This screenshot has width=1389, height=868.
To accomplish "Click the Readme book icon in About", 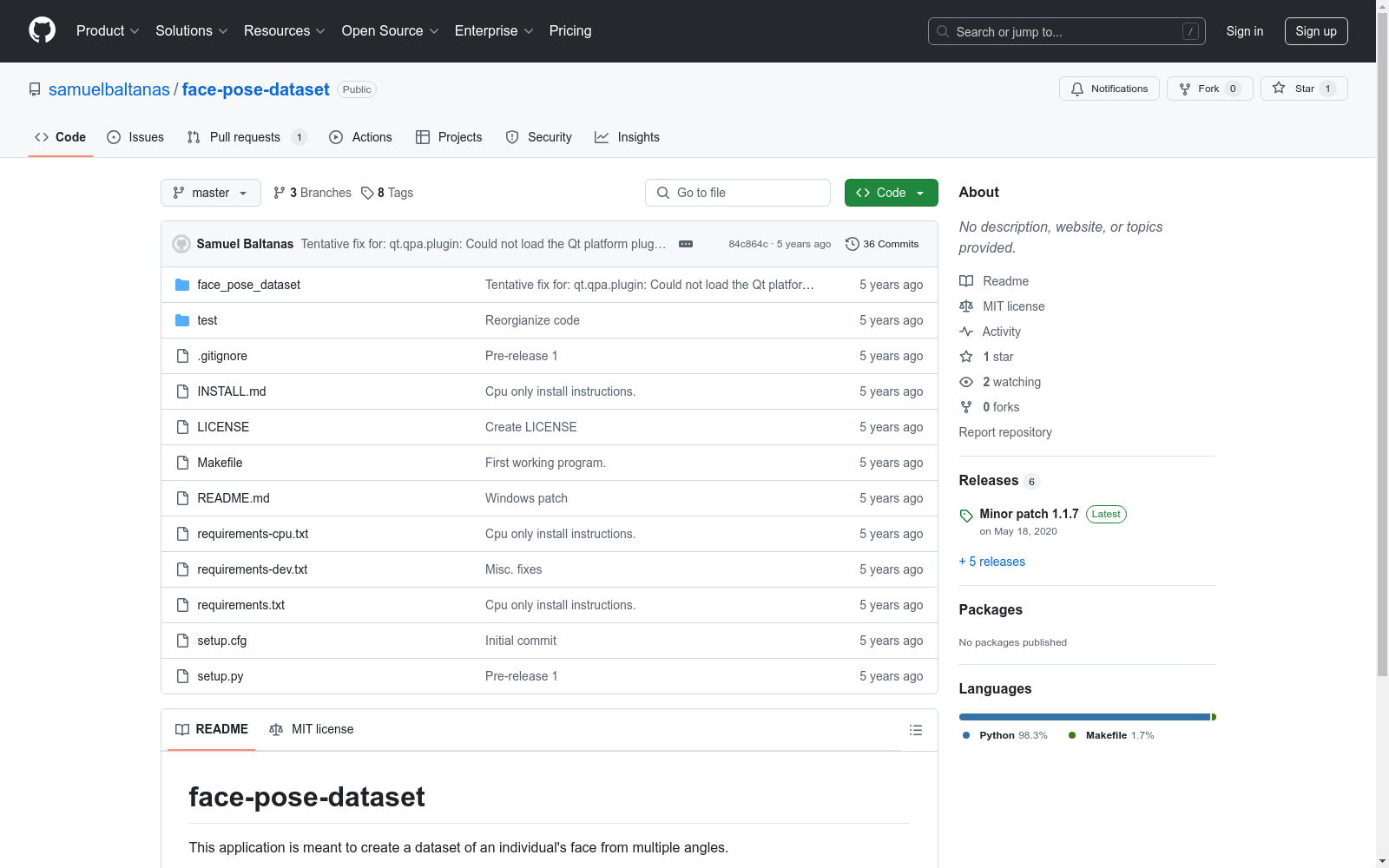I will (x=966, y=281).
